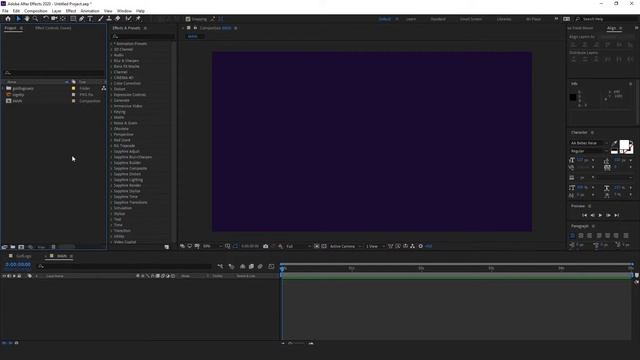Click the white fill color swatch

click(624, 144)
